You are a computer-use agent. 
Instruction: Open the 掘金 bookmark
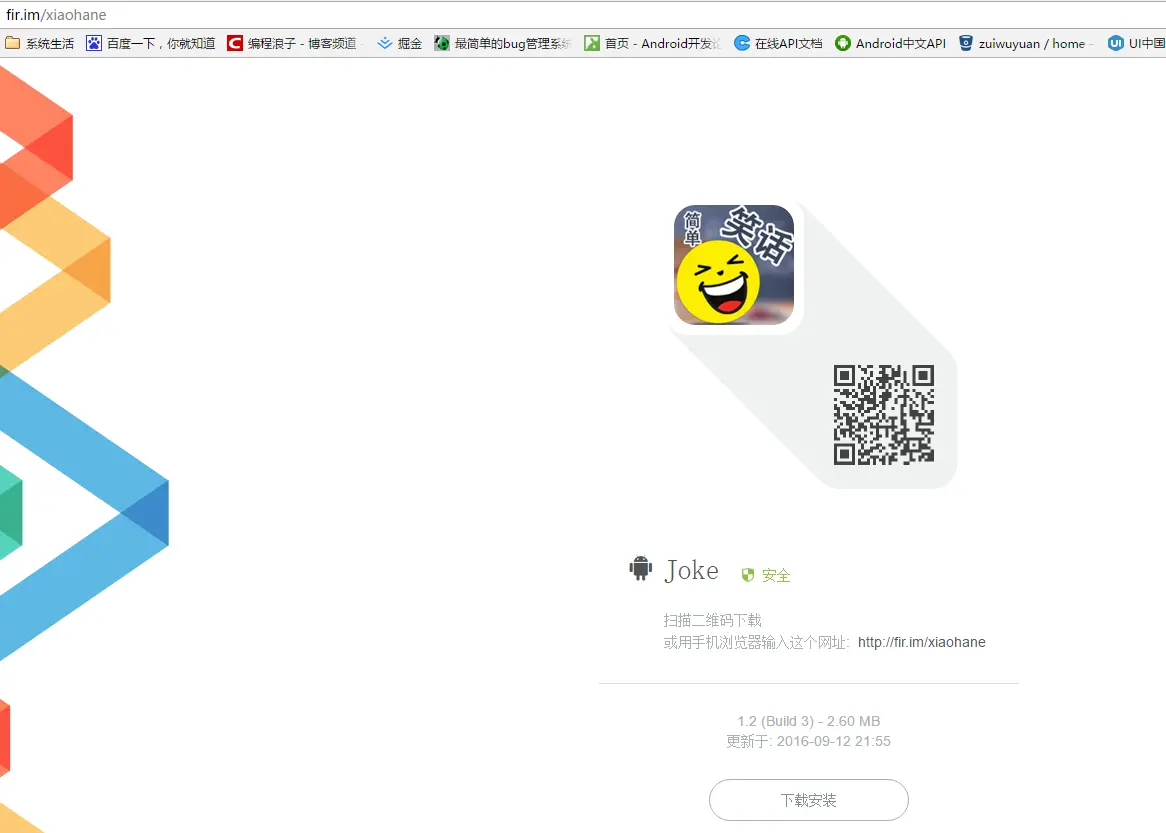click(x=399, y=43)
